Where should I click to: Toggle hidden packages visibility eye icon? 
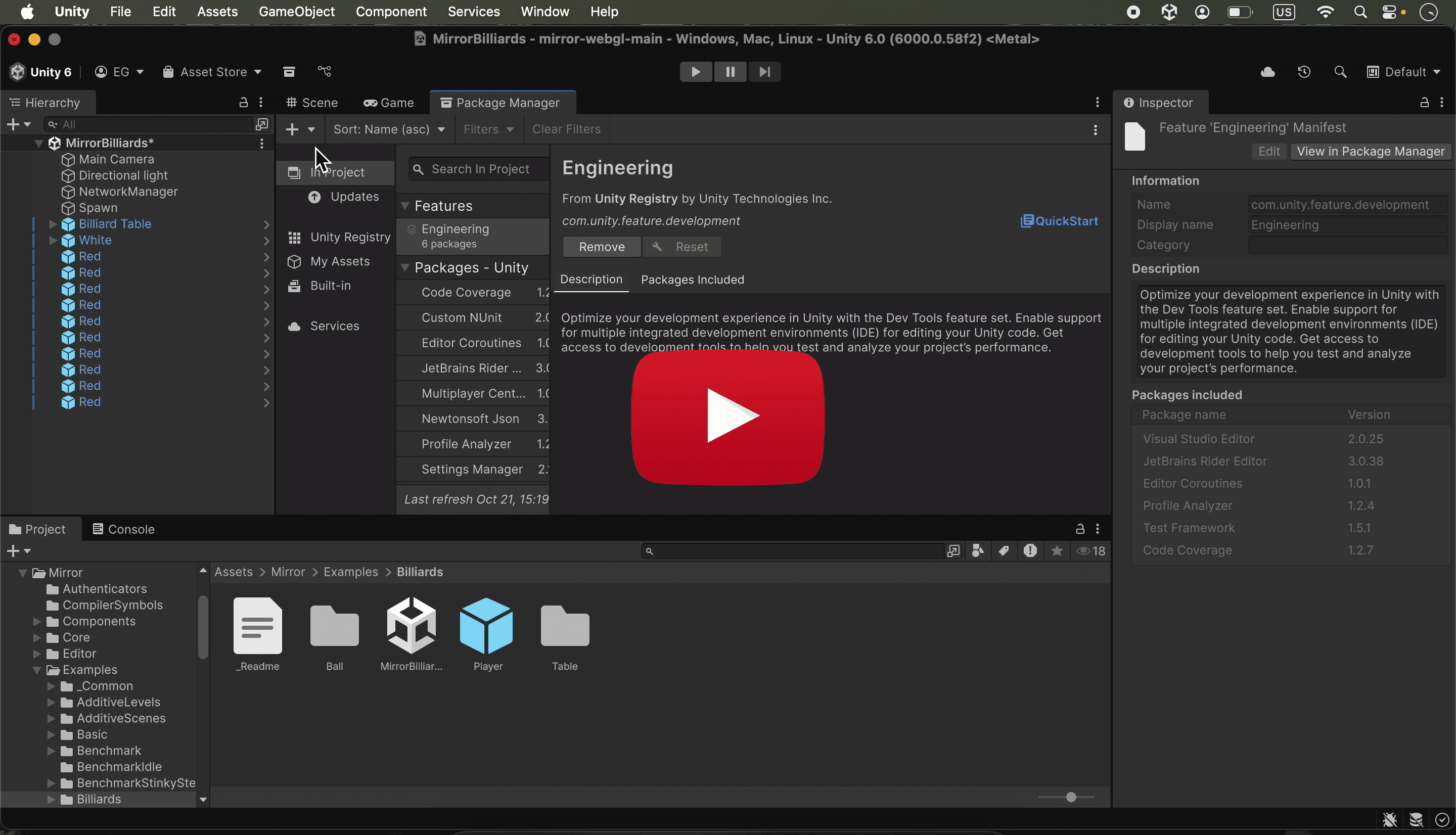pos(1083,550)
